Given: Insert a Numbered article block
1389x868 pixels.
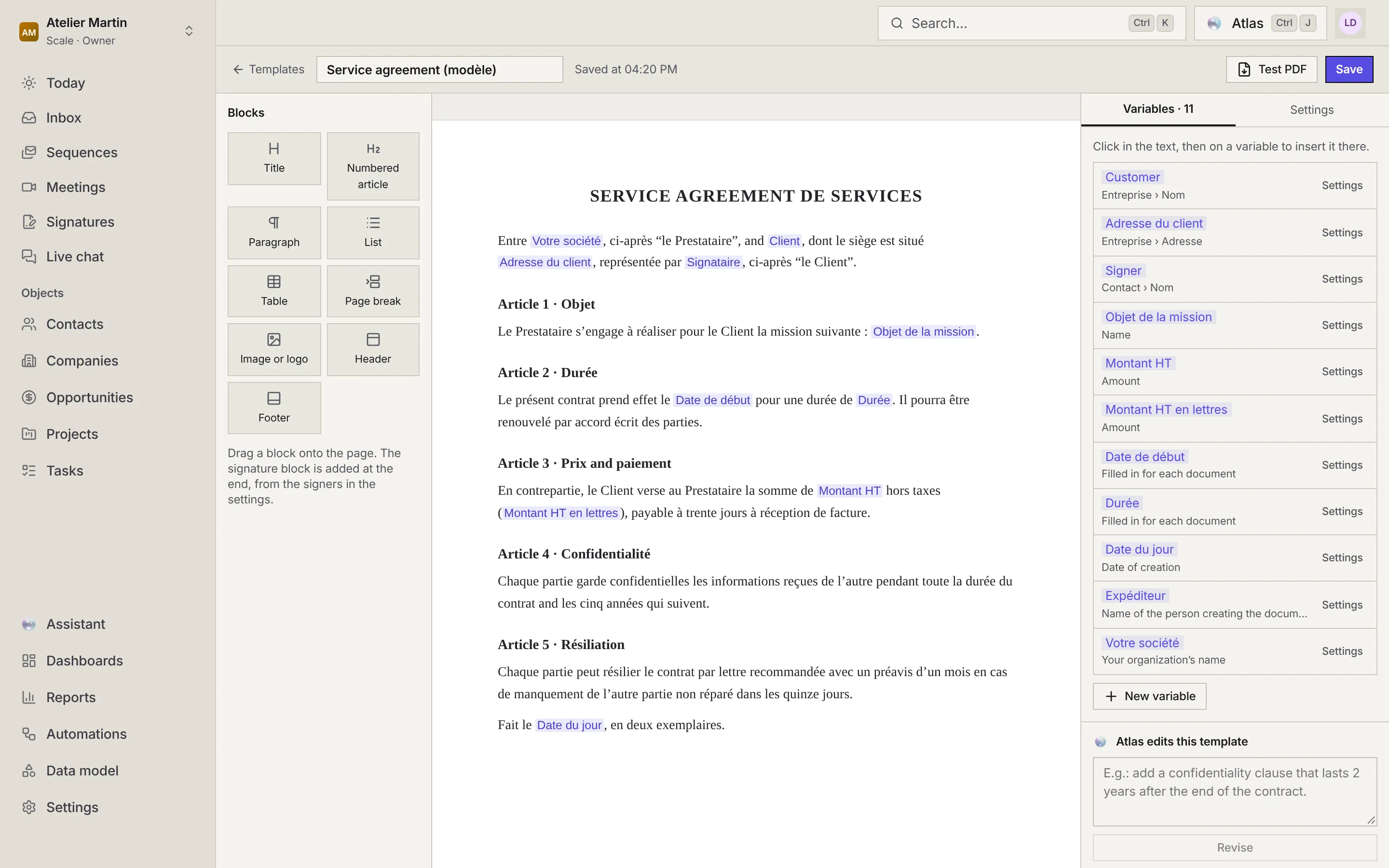Looking at the screenshot, I should (373, 166).
